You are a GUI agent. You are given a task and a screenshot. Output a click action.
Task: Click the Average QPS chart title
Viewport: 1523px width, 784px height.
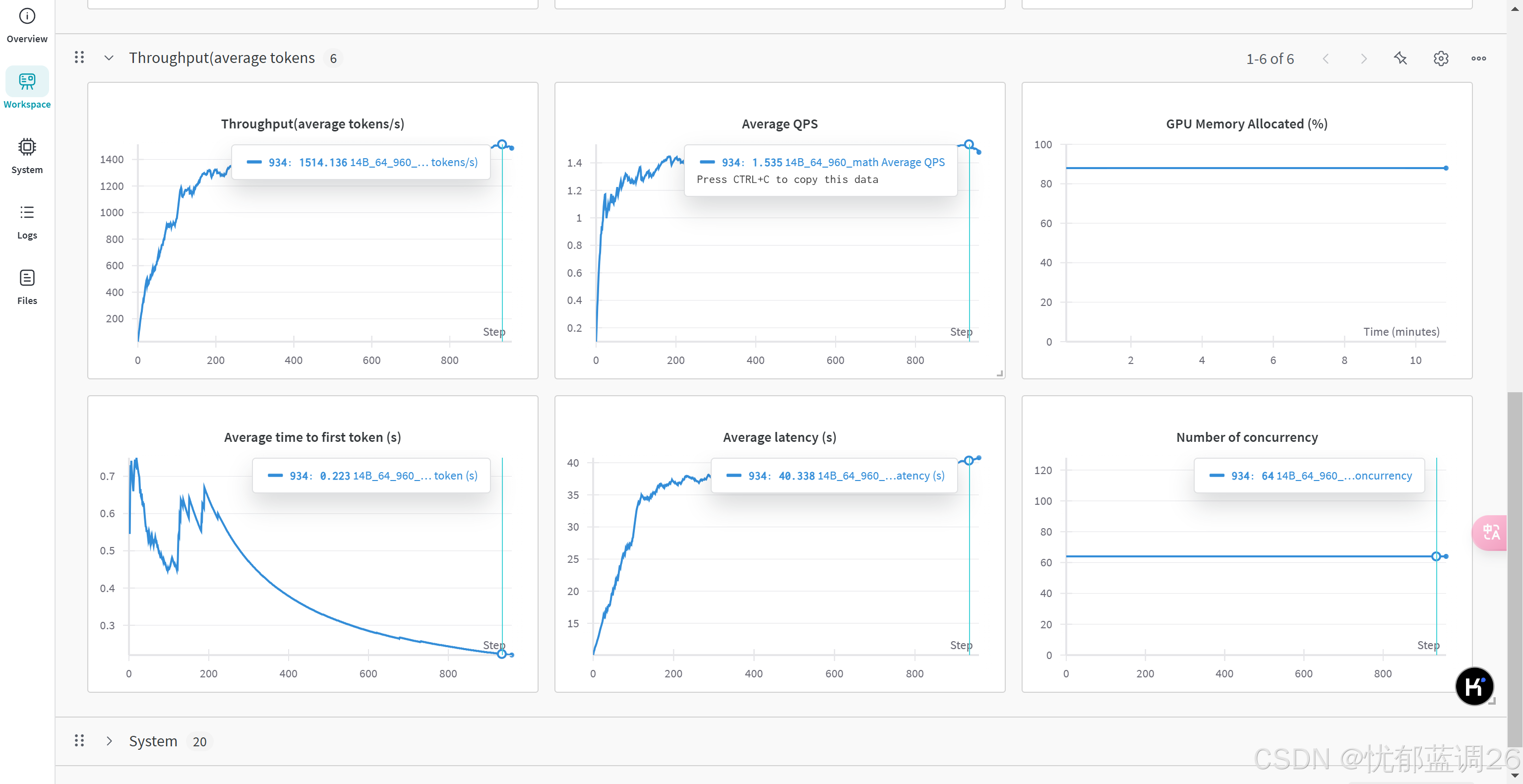click(779, 124)
